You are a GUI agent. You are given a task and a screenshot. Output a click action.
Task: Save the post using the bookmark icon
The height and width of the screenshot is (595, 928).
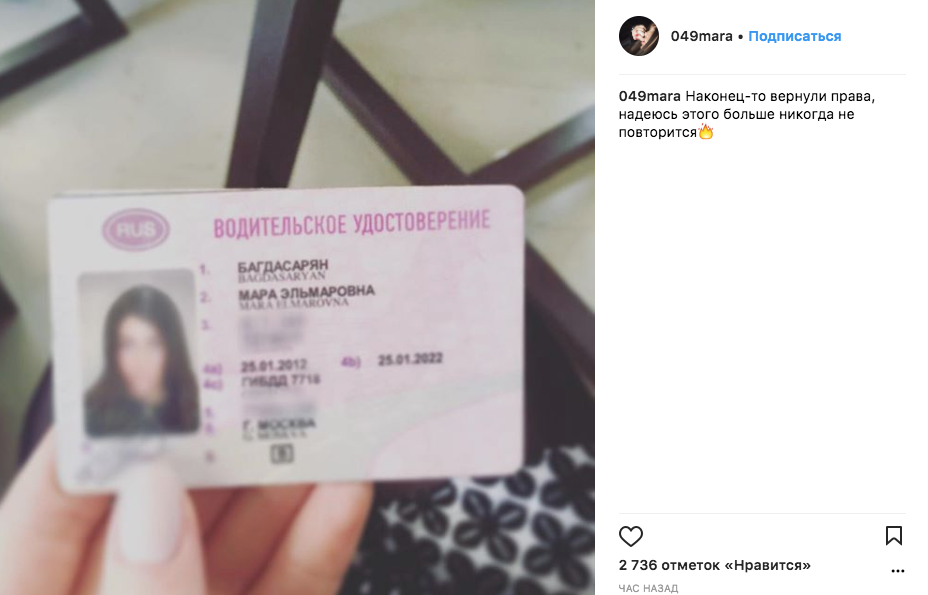[894, 535]
